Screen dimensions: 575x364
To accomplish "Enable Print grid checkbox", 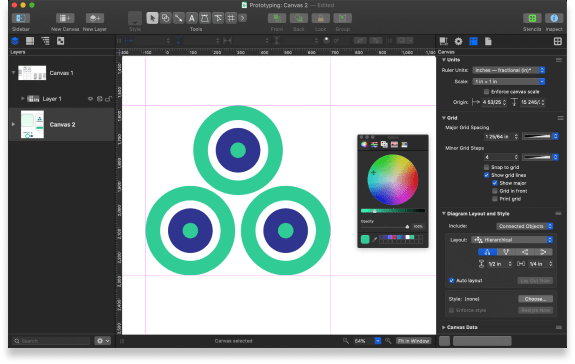I will pyautogui.click(x=495, y=199).
